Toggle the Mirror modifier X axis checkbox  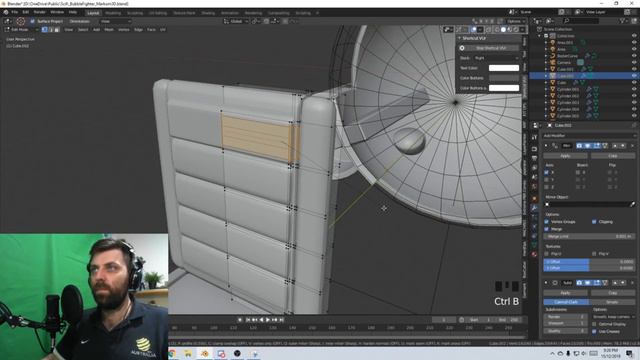[547, 173]
